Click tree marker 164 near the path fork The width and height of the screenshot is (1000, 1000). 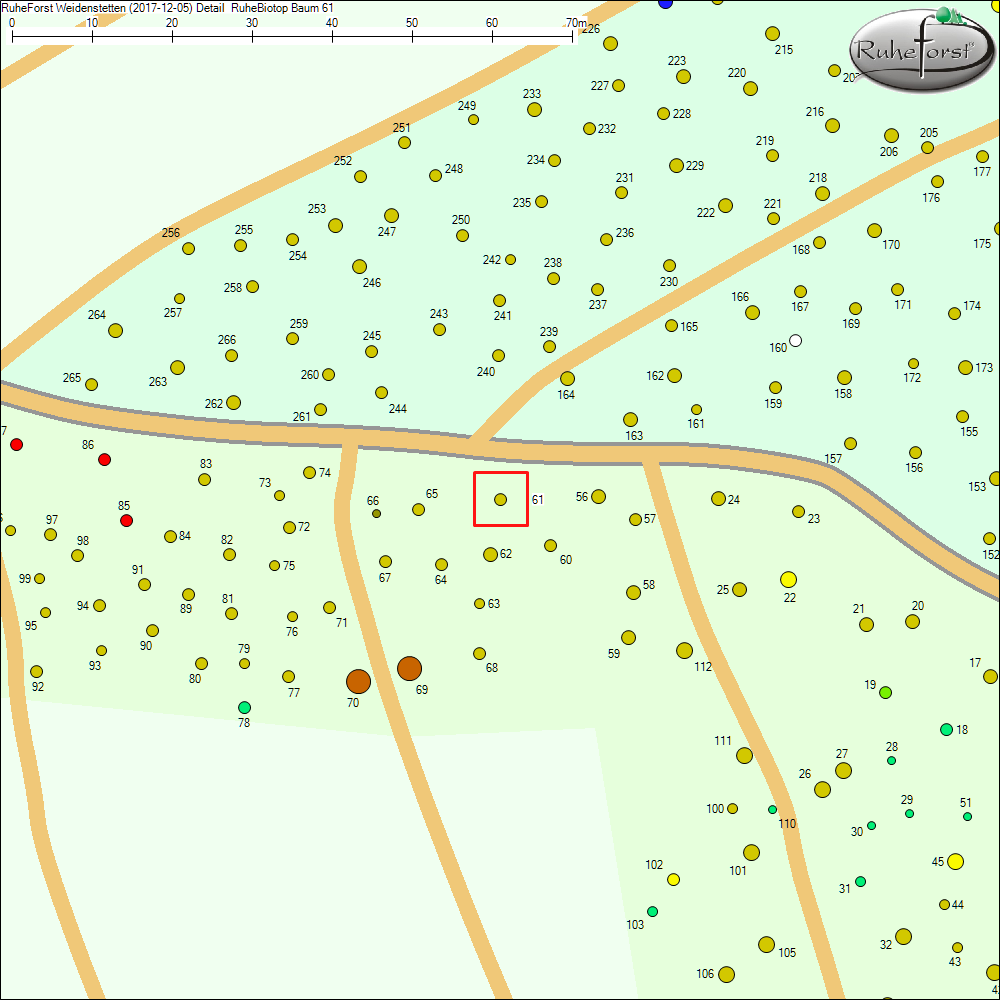[567, 378]
